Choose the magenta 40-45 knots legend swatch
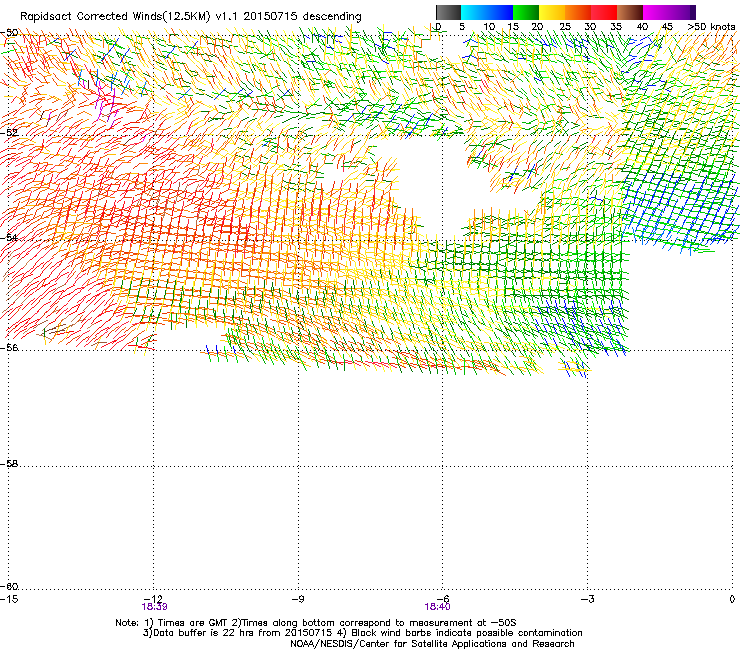 (656, 12)
